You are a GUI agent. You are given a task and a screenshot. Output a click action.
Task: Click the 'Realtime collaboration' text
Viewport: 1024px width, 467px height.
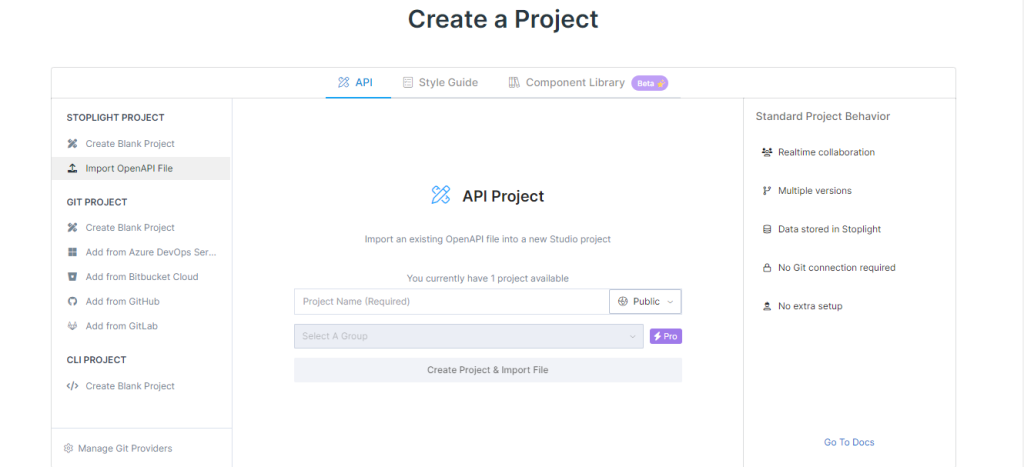[826, 152]
